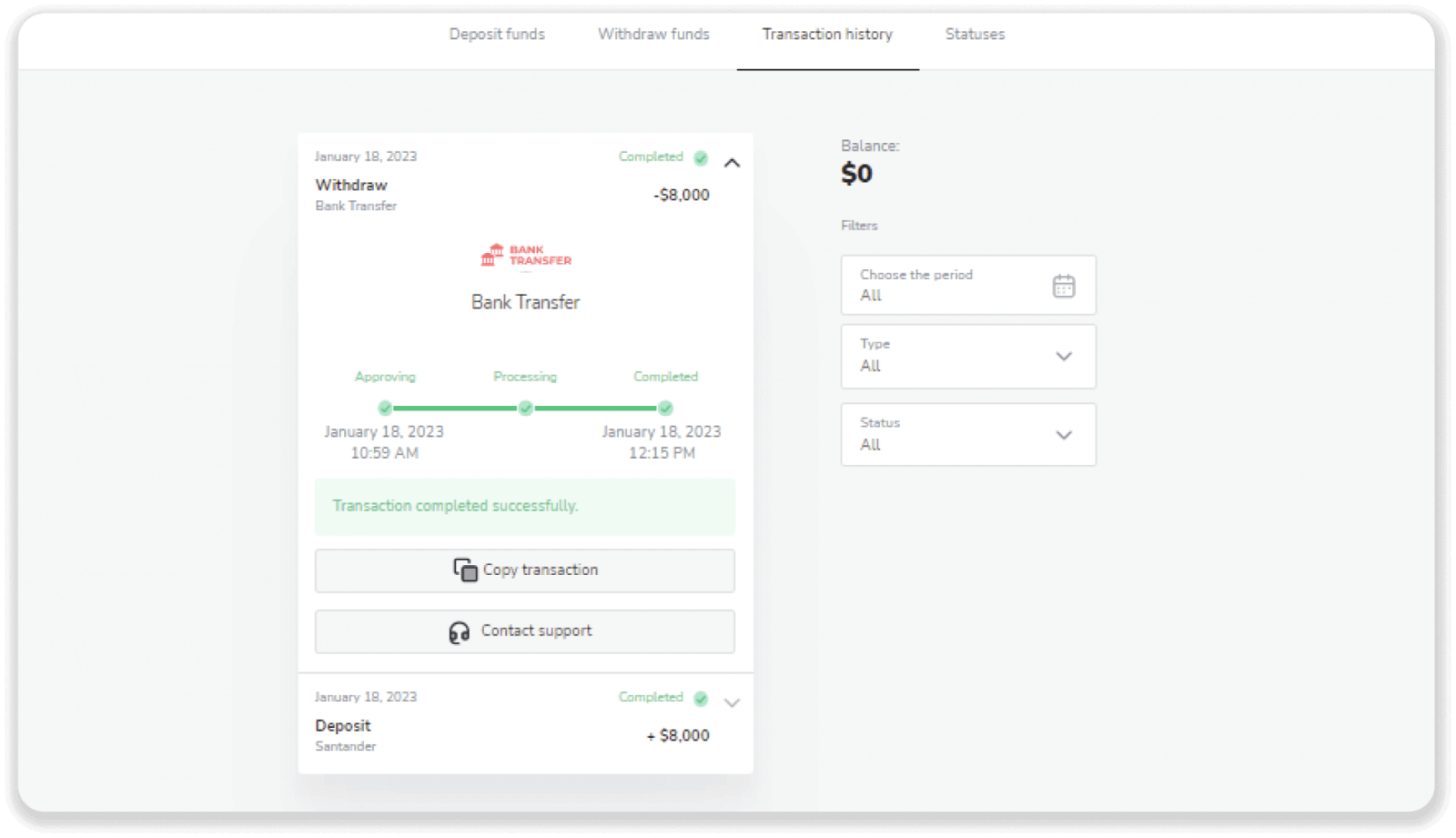Viewport: 1456px width, 838px height.
Task: Open the Statuses tab
Action: pyautogui.click(x=974, y=34)
